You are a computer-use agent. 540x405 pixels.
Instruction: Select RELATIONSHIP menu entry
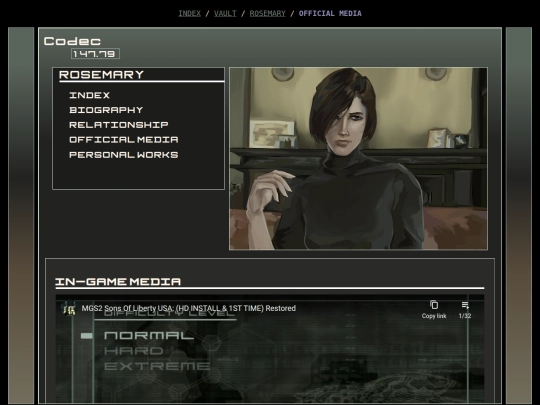[119, 125]
